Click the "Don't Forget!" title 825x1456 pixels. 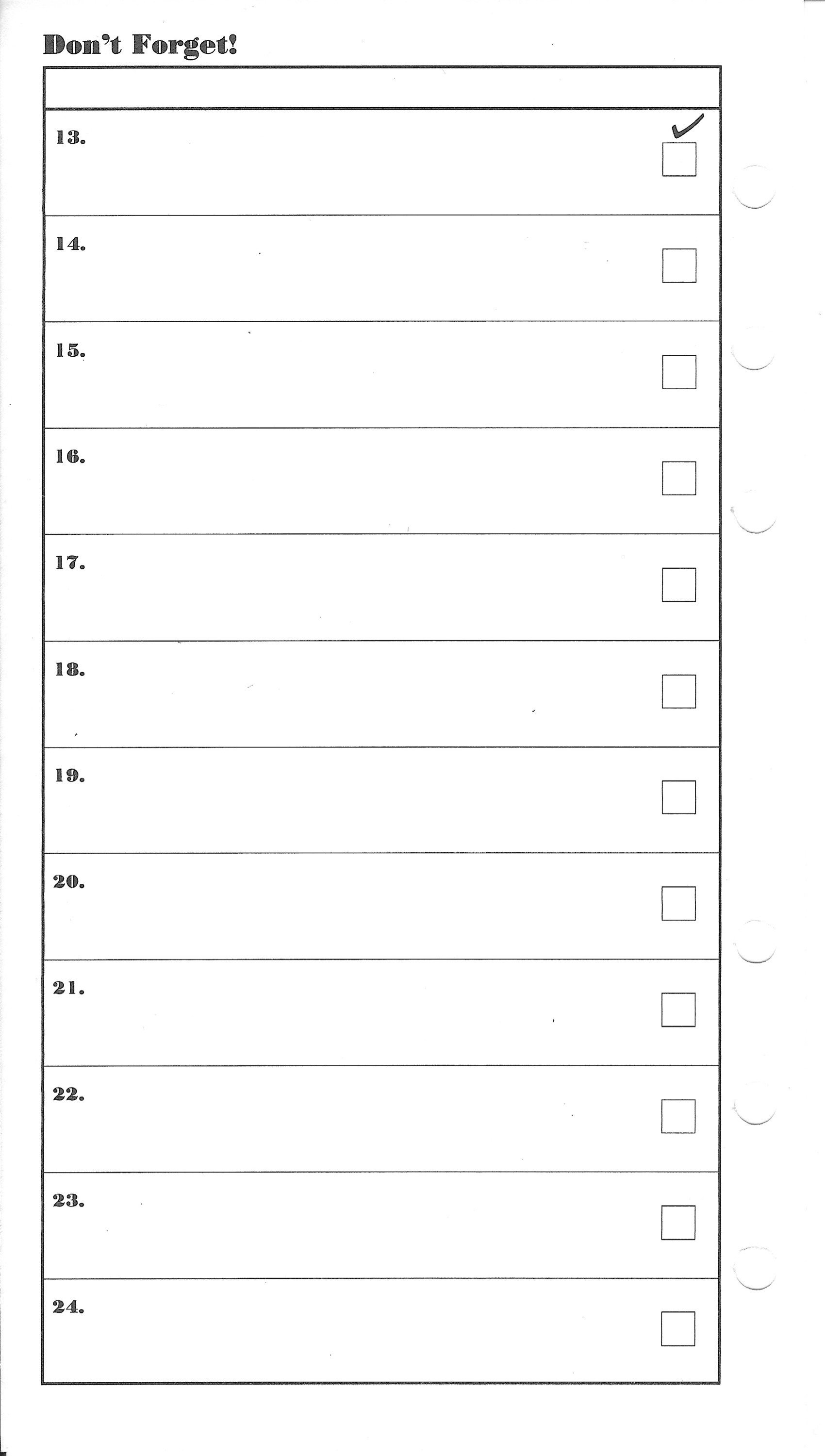click(140, 45)
